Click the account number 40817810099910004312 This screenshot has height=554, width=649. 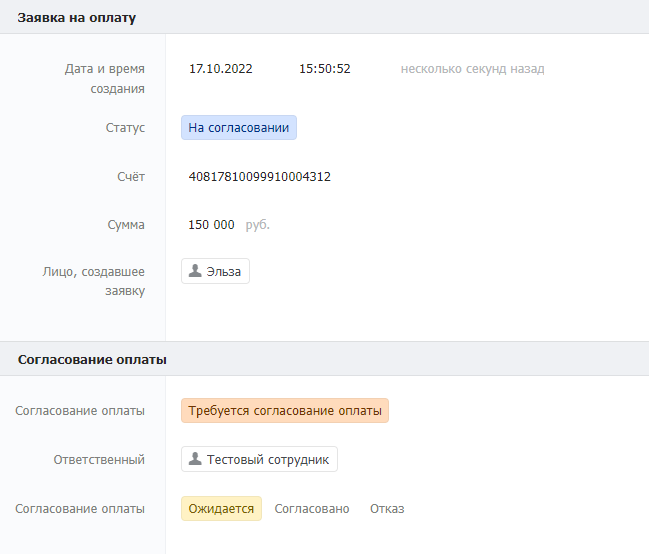point(260,177)
